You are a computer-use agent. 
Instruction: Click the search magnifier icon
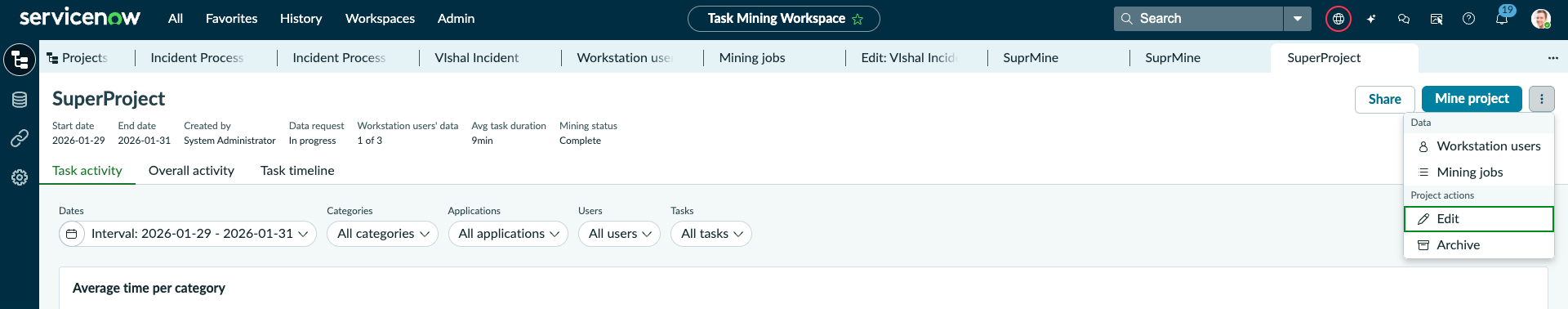coord(1127,18)
